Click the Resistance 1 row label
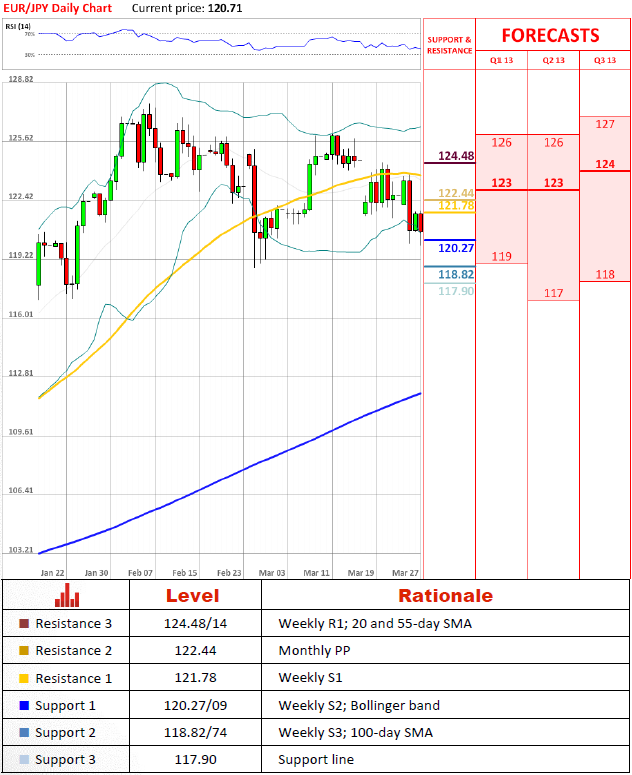Screen dimensions: 632x775 [74, 679]
